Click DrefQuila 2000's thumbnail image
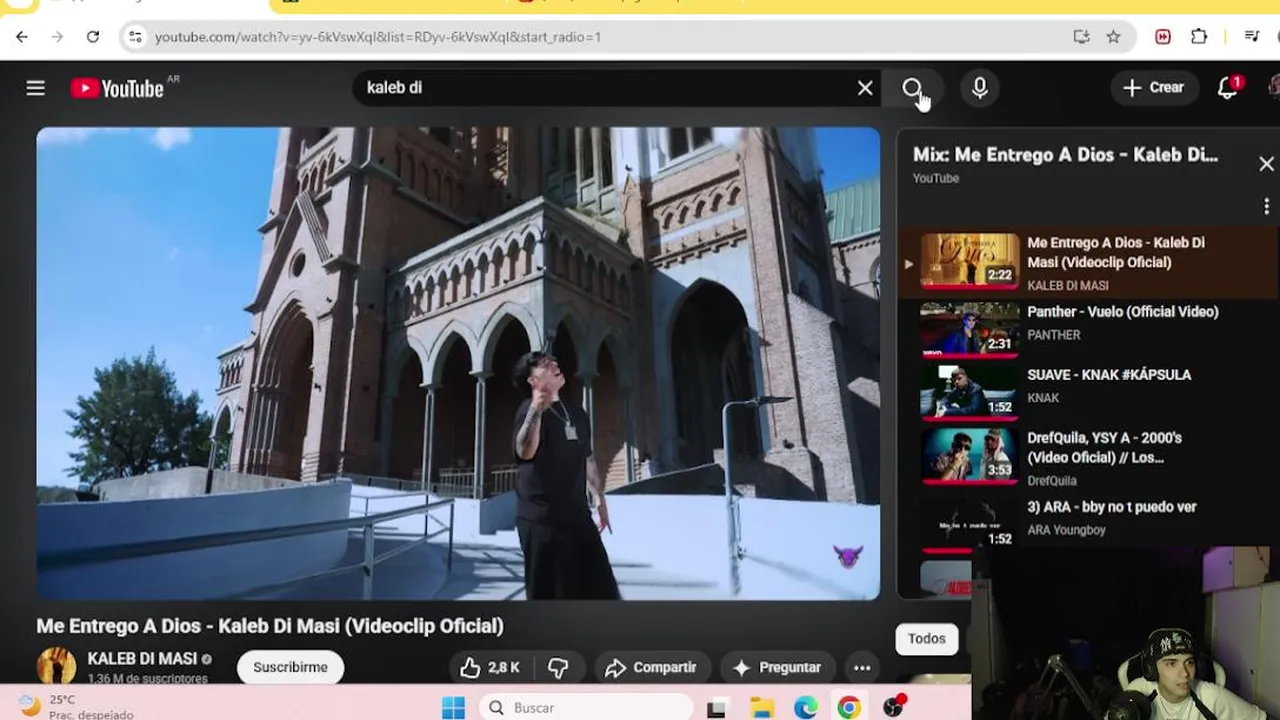 [x=970, y=456]
